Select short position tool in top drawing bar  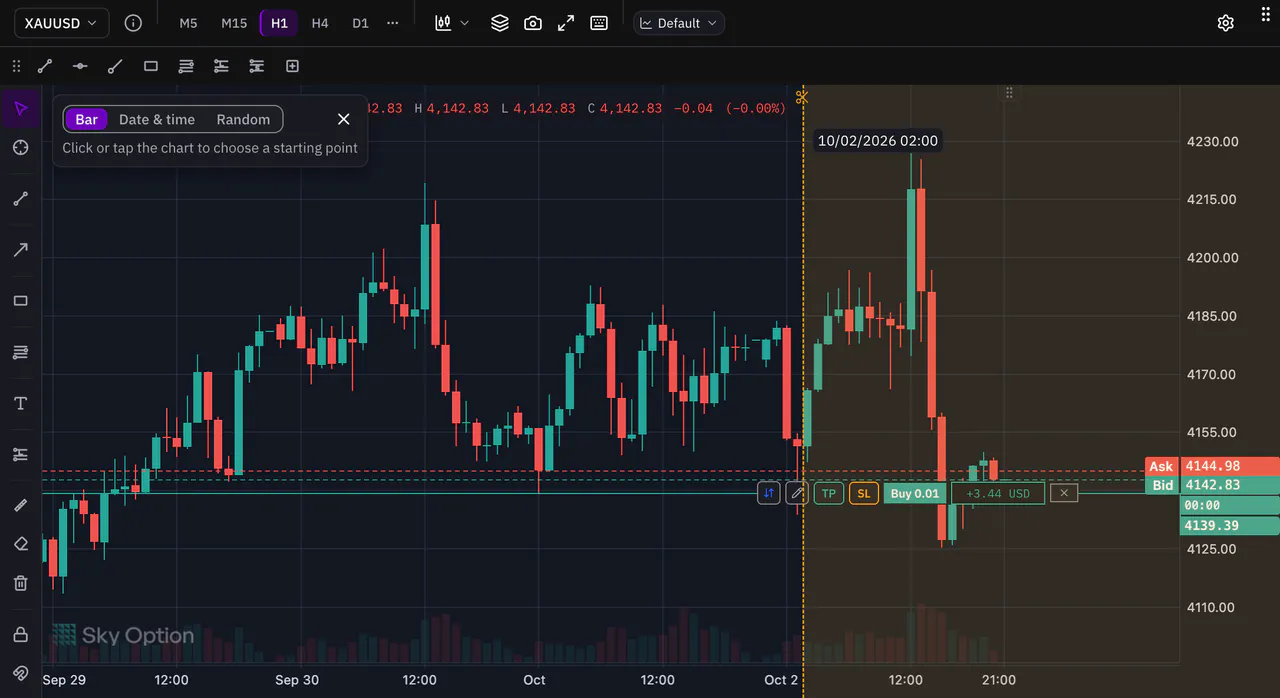(257, 66)
